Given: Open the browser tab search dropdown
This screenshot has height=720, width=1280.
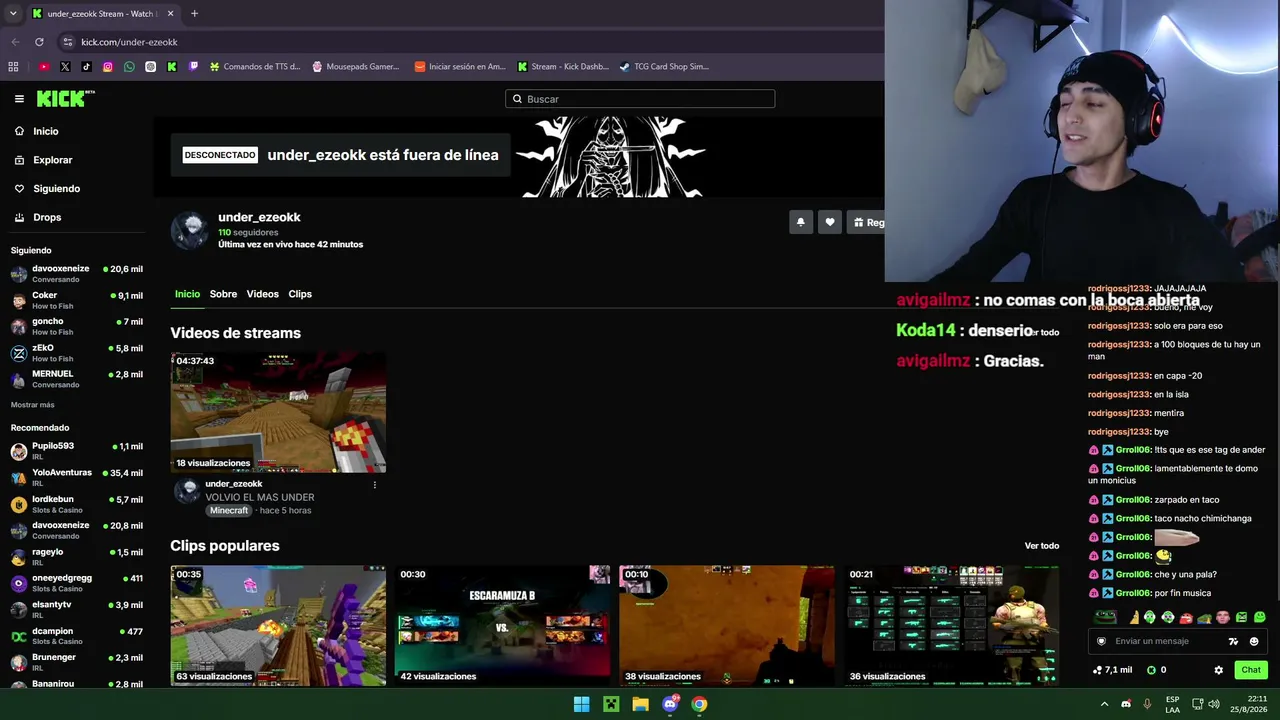Looking at the screenshot, I should pyautogui.click(x=13, y=14).
